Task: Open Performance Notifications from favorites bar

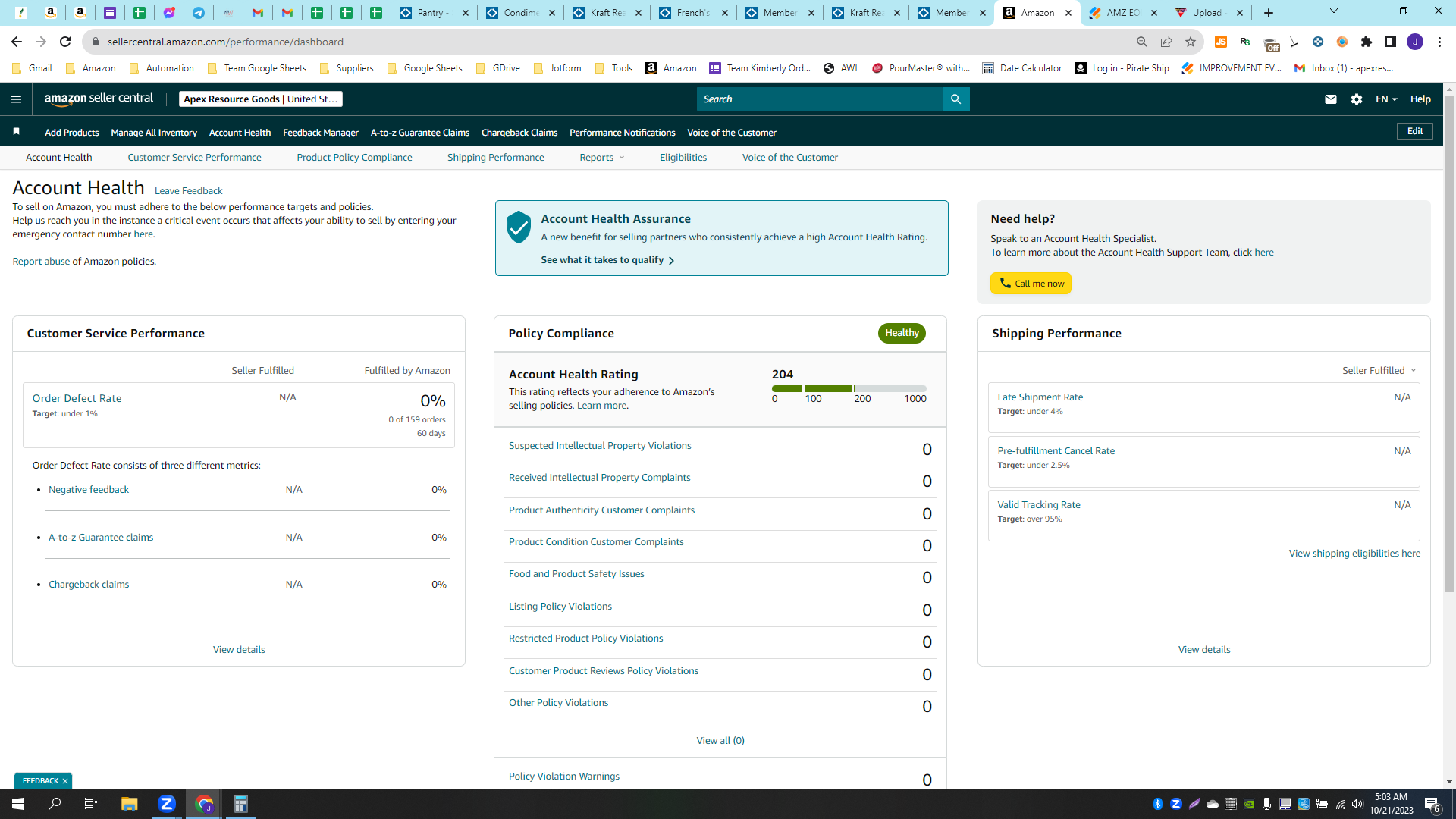Action: point(623,133)
